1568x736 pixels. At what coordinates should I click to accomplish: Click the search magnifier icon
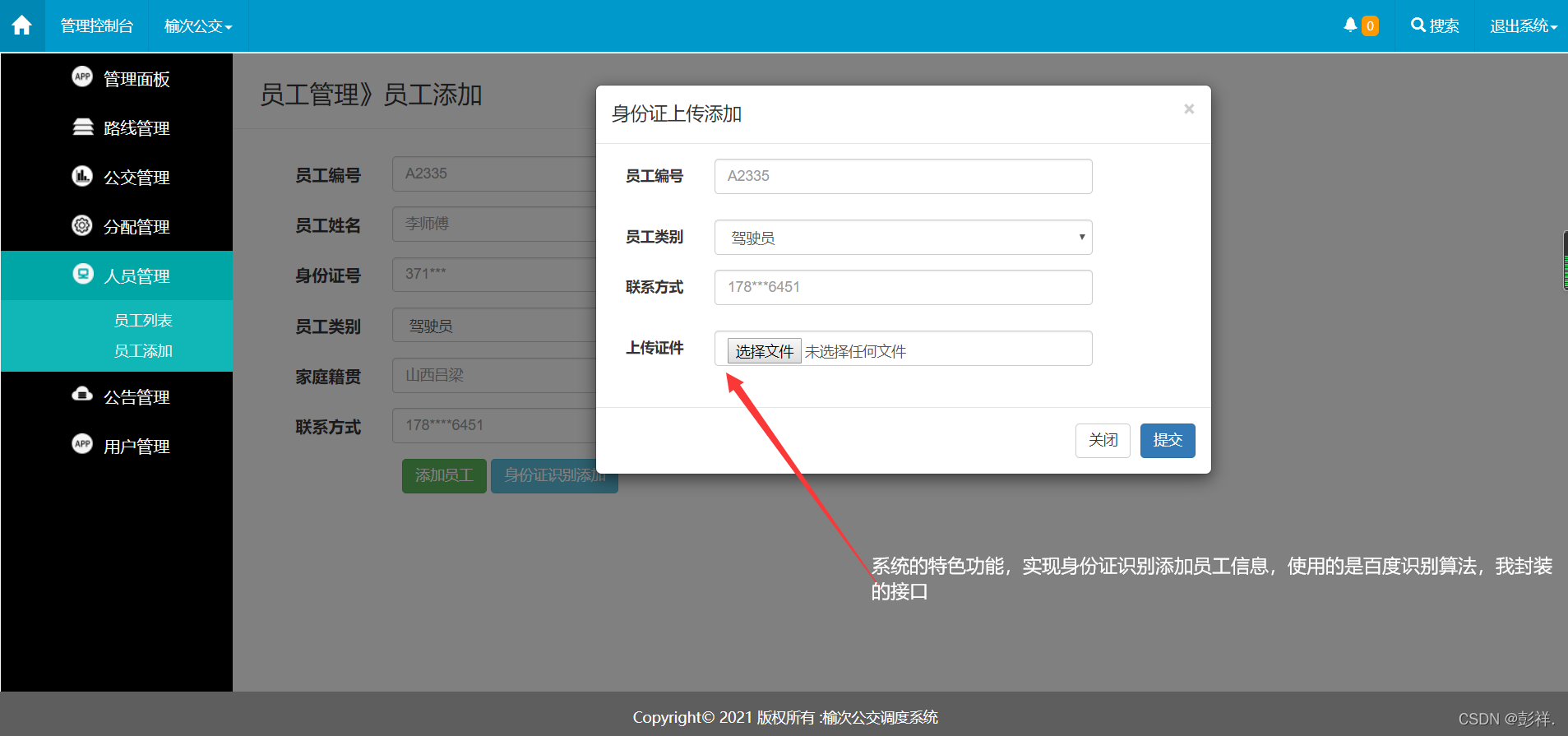[x=1418, y=25]
